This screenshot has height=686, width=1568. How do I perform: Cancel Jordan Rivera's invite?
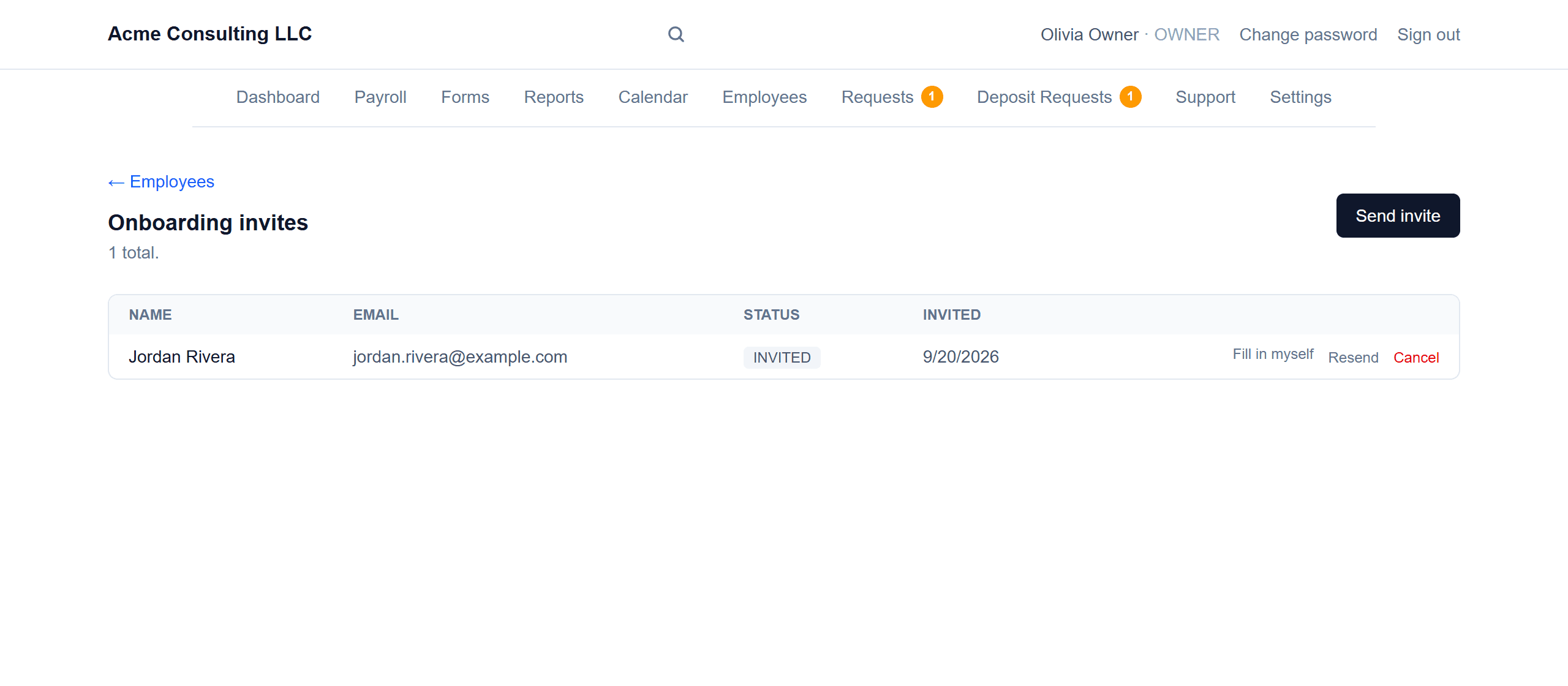point(1416,358)
